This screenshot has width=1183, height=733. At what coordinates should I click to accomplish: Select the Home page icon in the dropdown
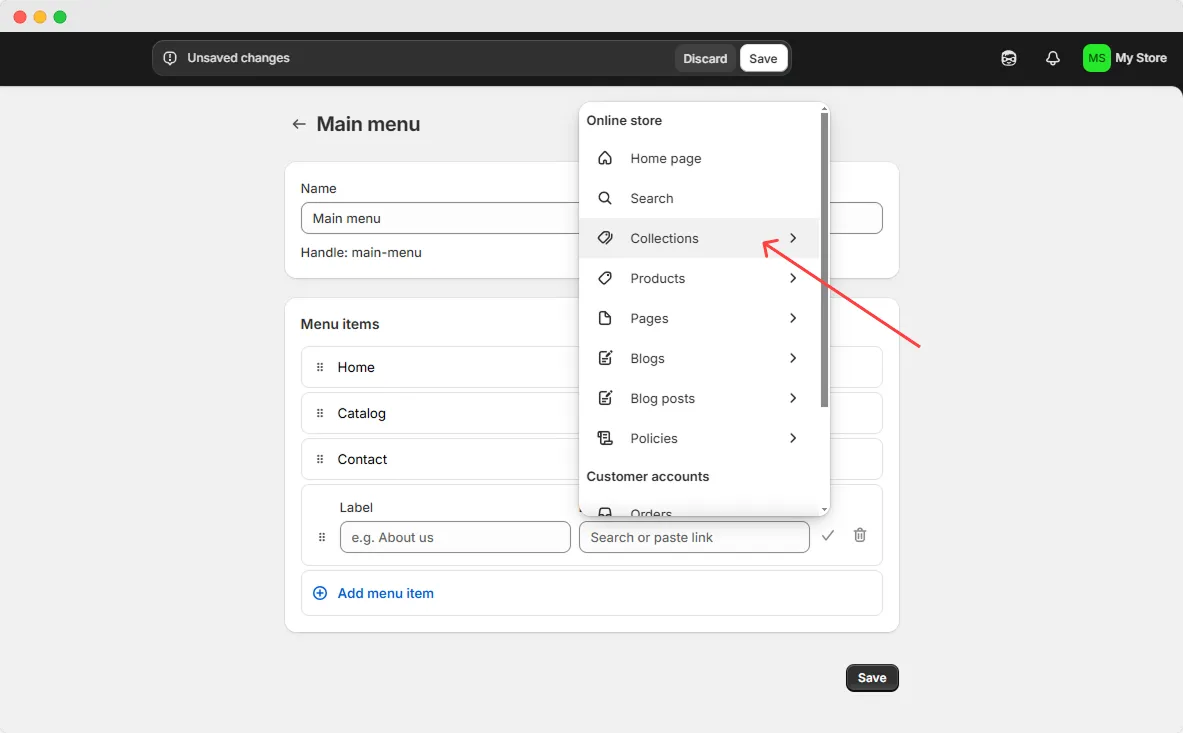point(605,158)
